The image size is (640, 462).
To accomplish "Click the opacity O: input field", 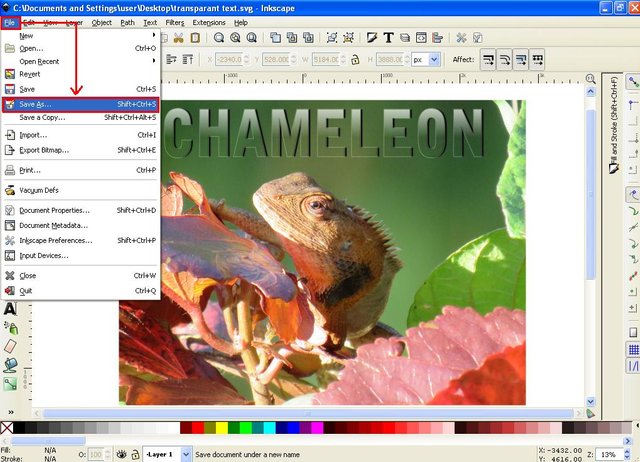I will pyautogui.click(x=96, y=454).
